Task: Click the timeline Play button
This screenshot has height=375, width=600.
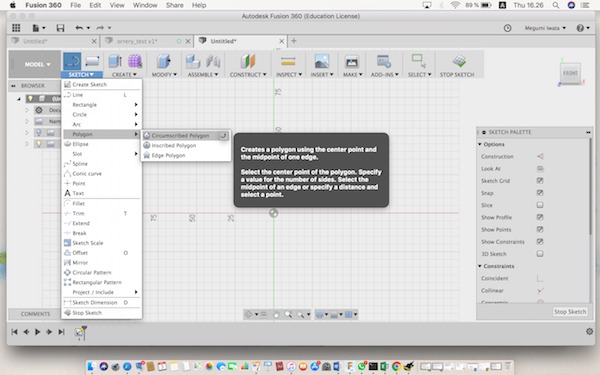Action: click(38, 332)
